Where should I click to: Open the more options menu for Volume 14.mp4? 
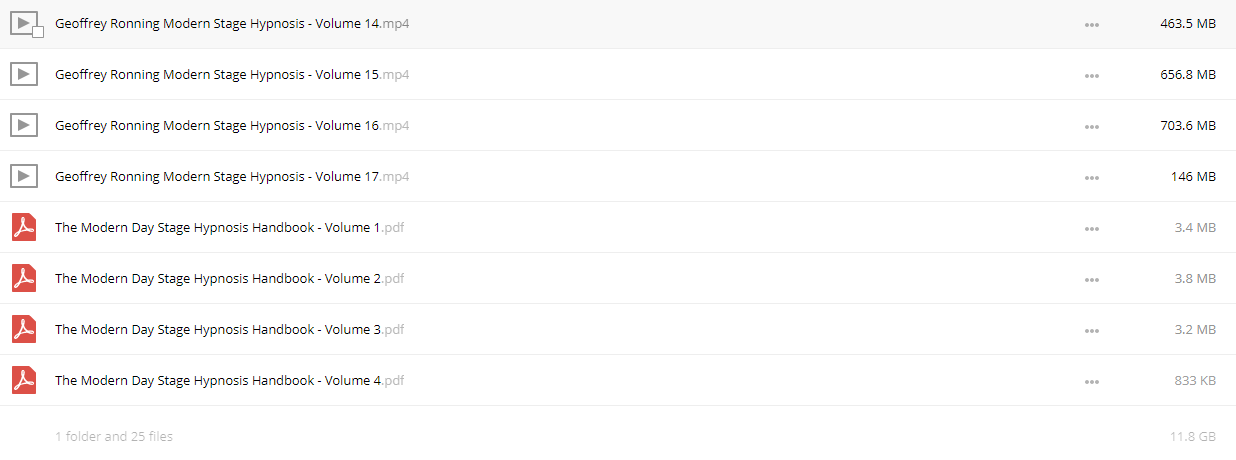pos(1092,24)
